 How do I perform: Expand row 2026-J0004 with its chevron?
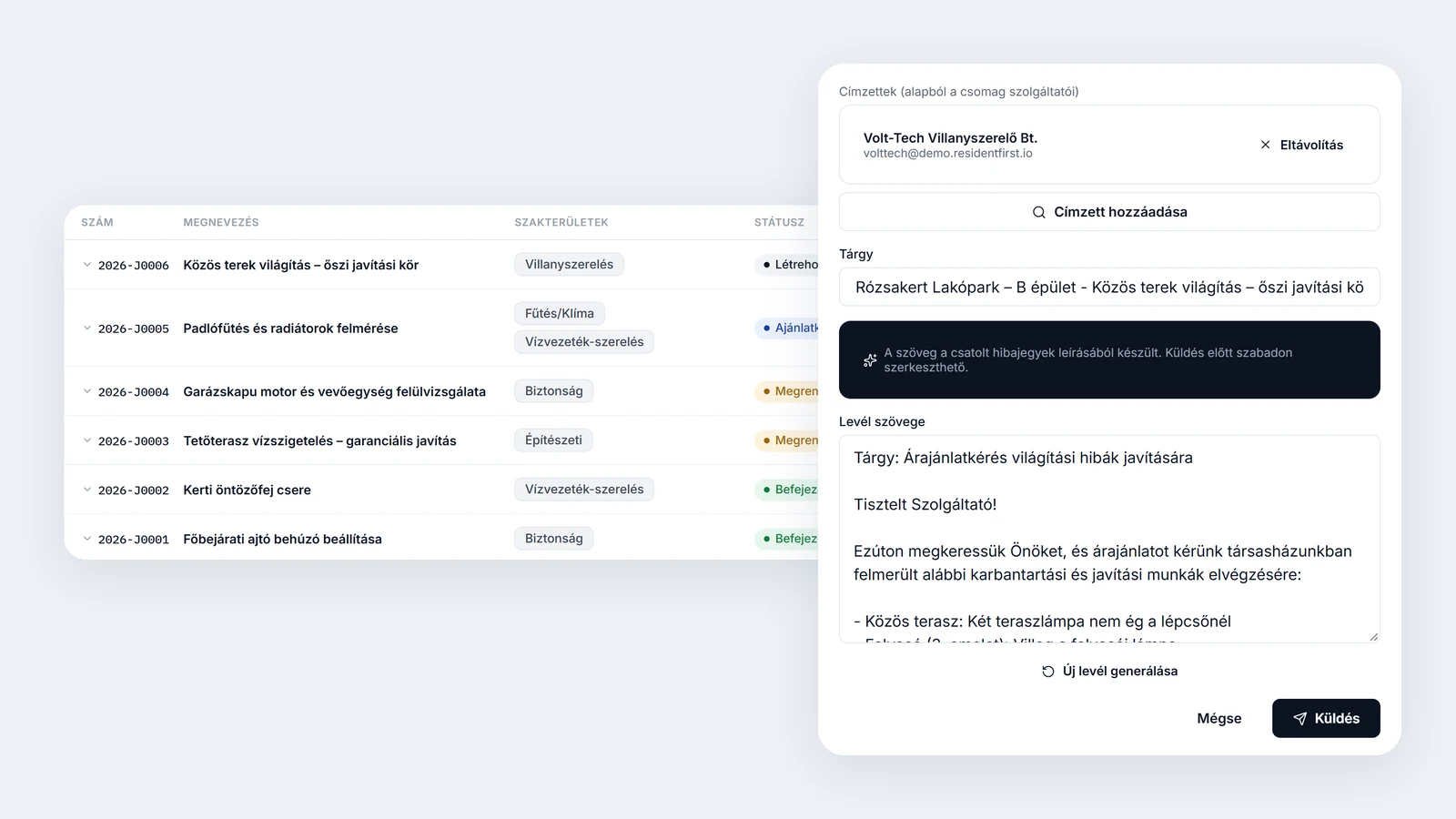click(87, 391)
